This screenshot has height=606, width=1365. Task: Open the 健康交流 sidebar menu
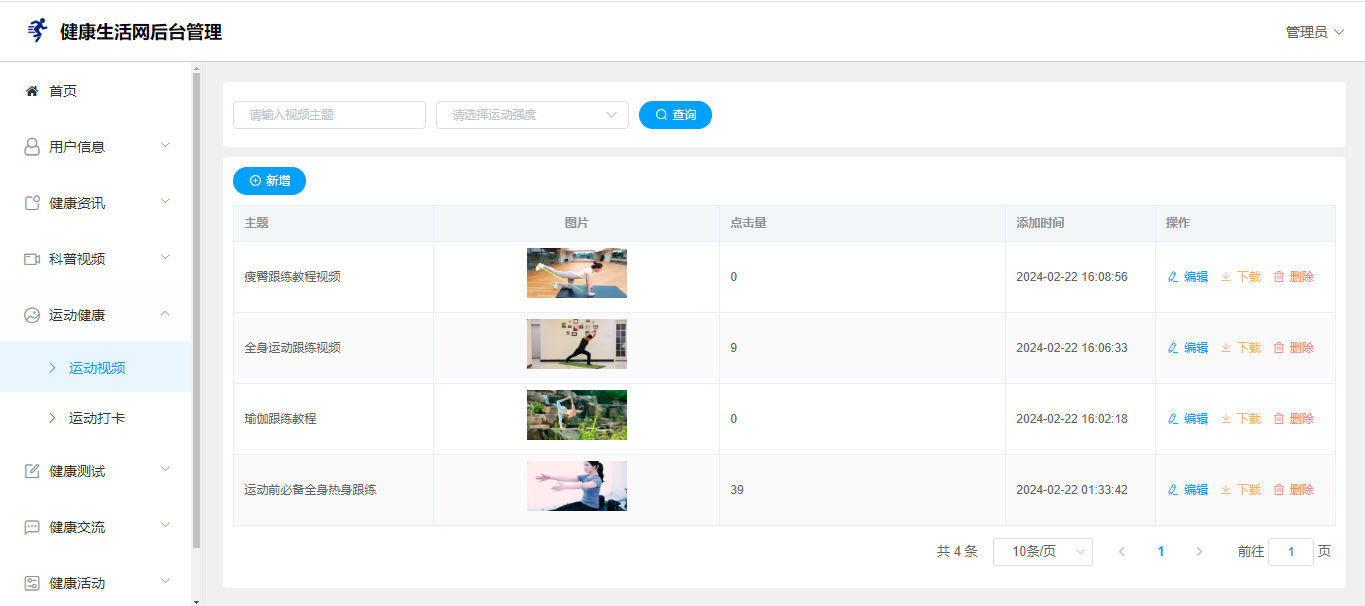[96, 527]
